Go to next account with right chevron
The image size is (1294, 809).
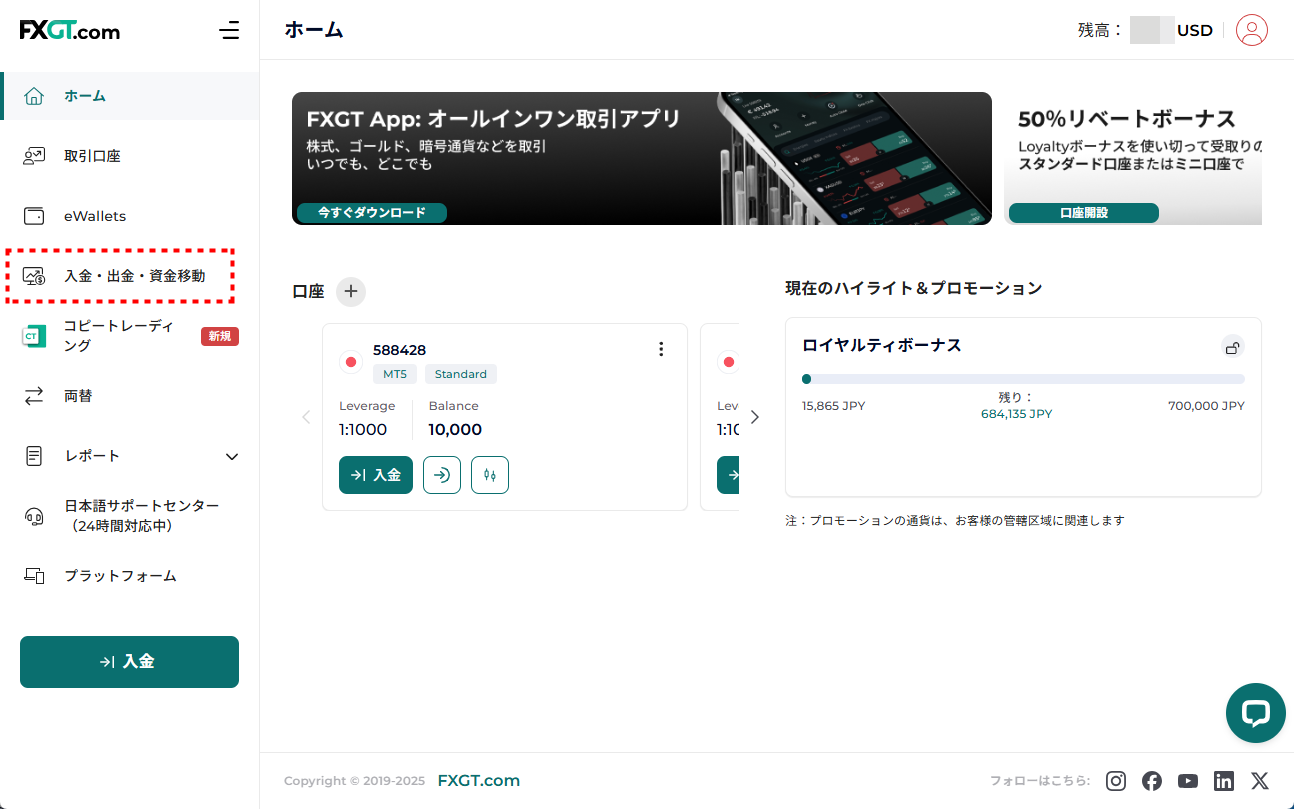click(755, 417)
